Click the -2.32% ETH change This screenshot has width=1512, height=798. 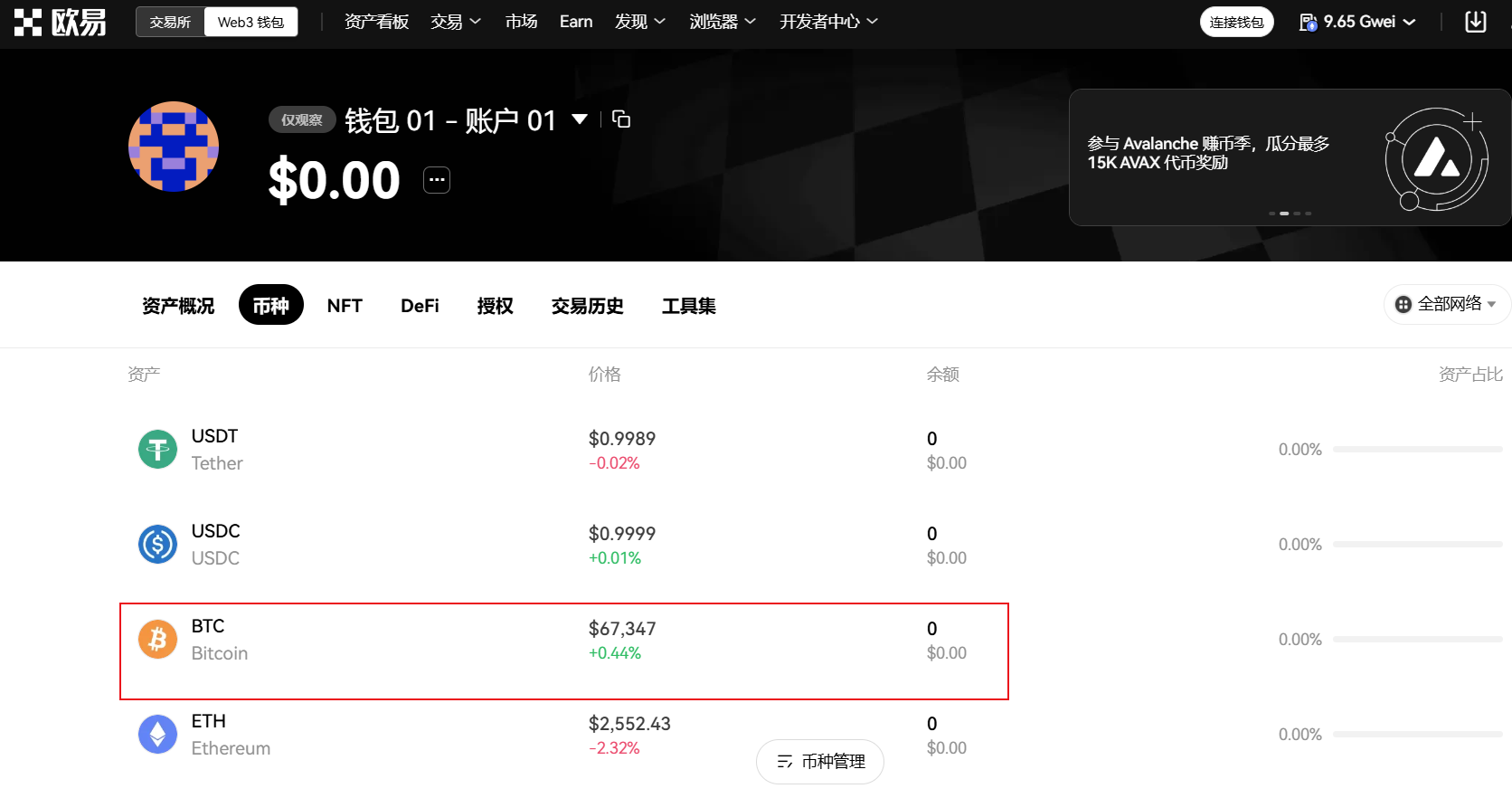pos(614,748)
